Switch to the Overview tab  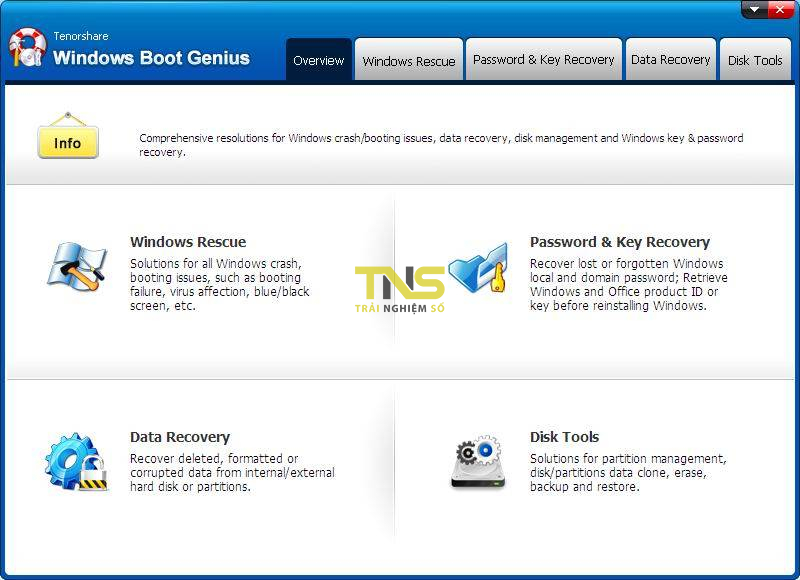point(319,60)
